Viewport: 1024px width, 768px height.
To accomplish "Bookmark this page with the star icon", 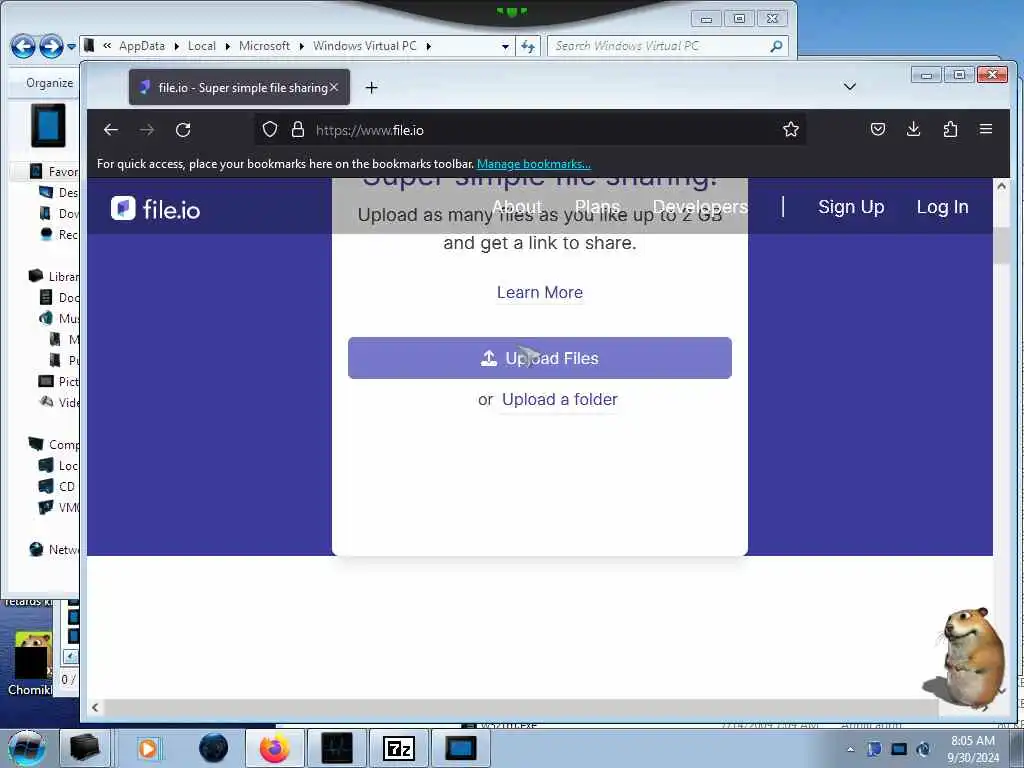I will pos(791,129).
